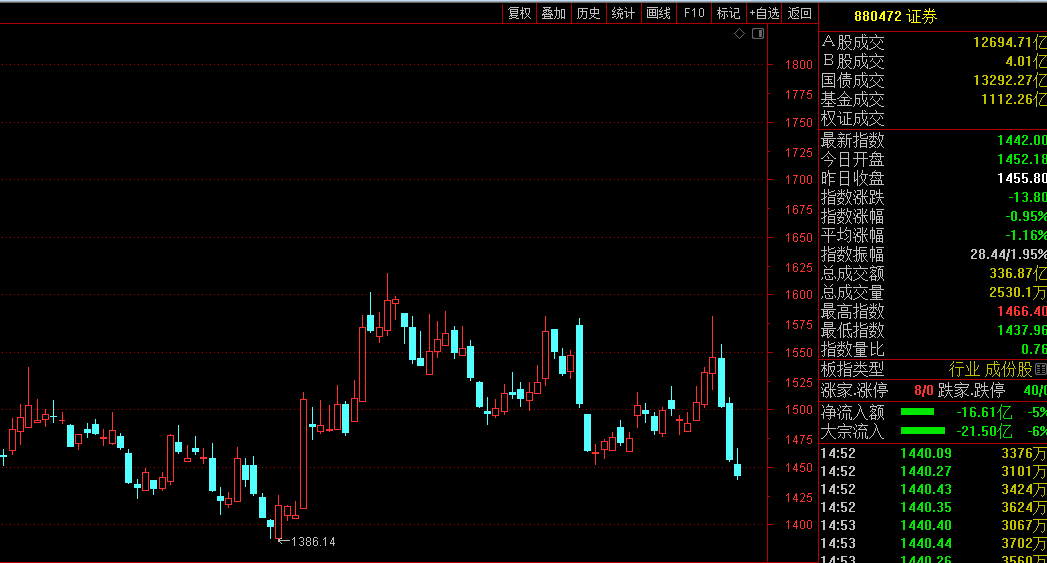The image size is (1047, 563).
Task: Select the tick row with price 1440.09
Action: coord(933,453)
